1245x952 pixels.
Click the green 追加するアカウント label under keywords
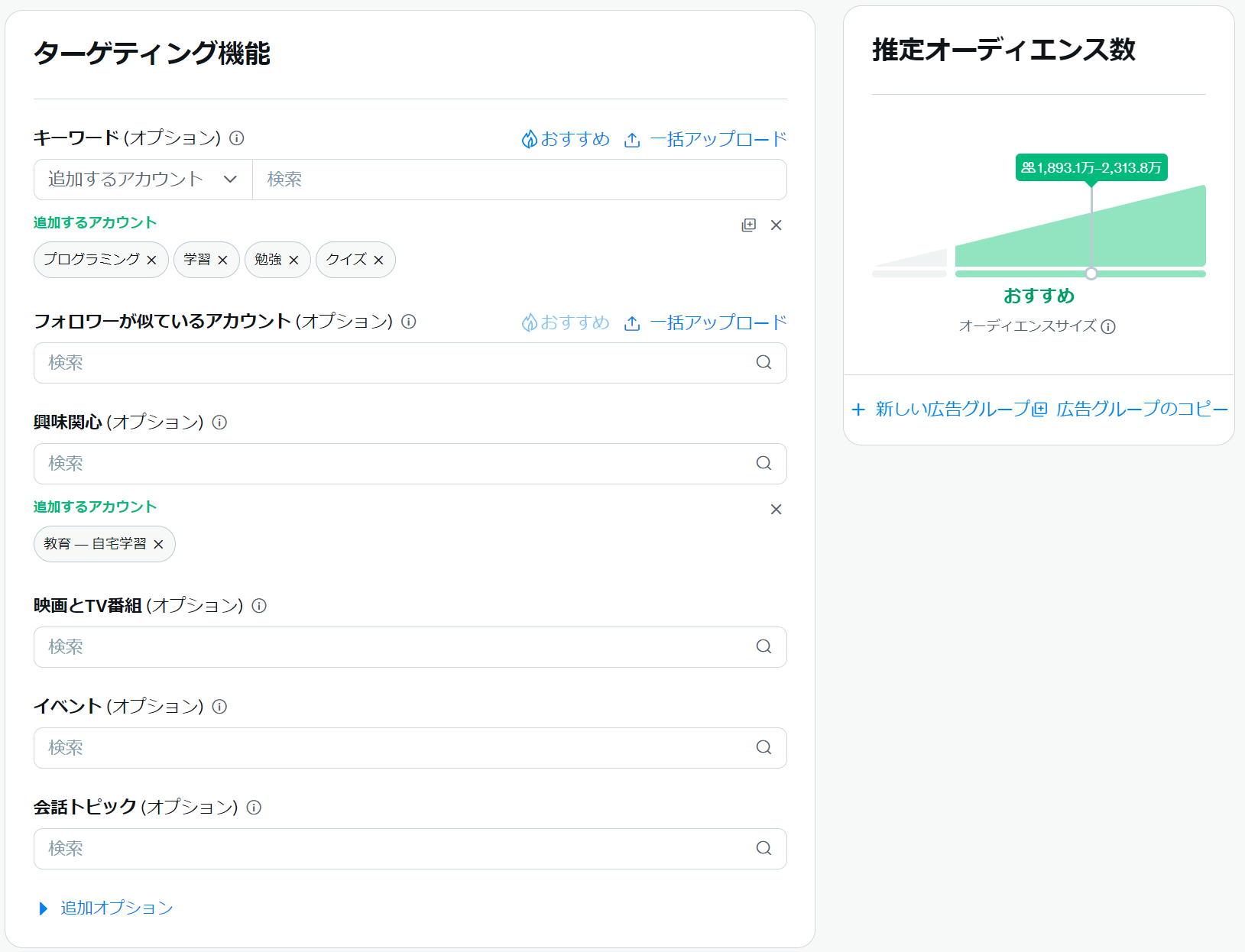95,223
